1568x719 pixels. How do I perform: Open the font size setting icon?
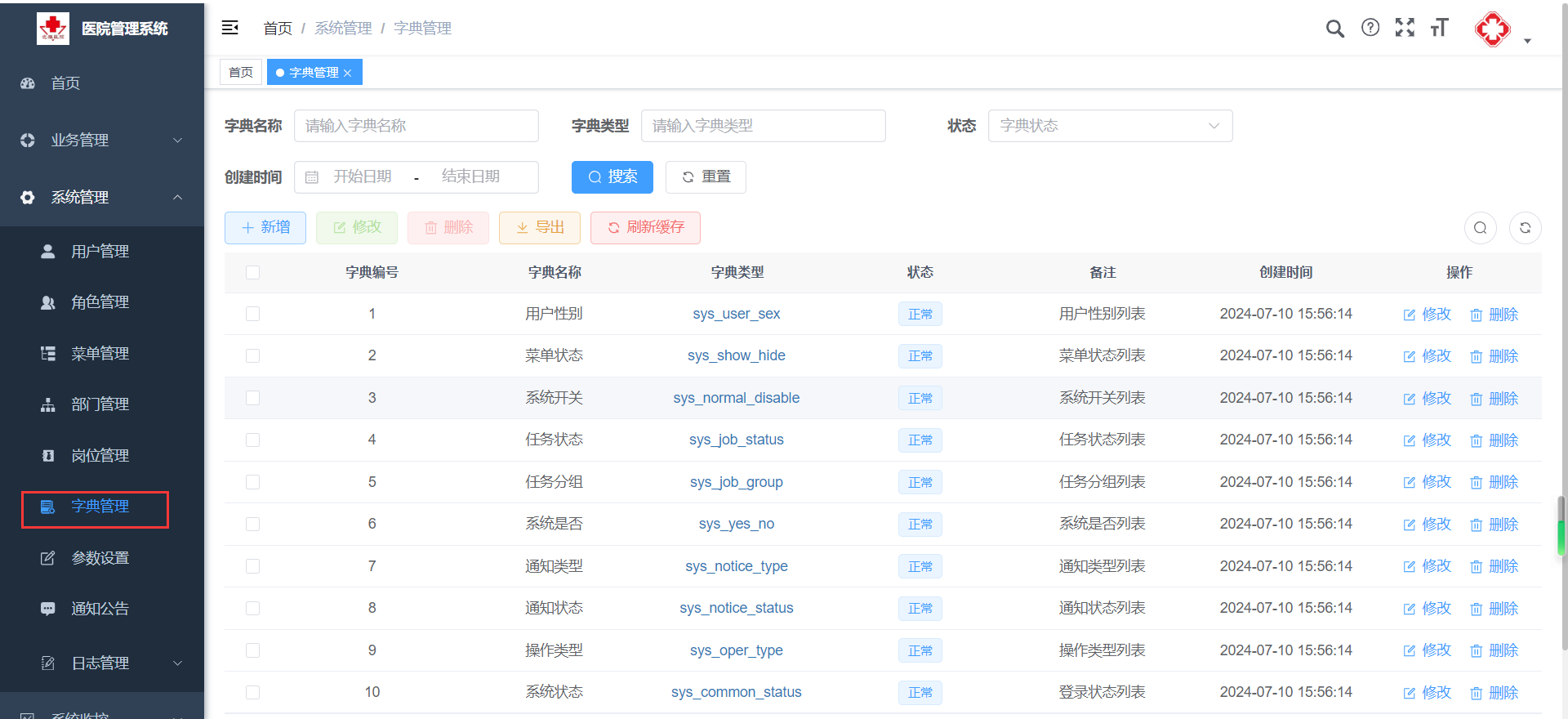coord(1439,28)
